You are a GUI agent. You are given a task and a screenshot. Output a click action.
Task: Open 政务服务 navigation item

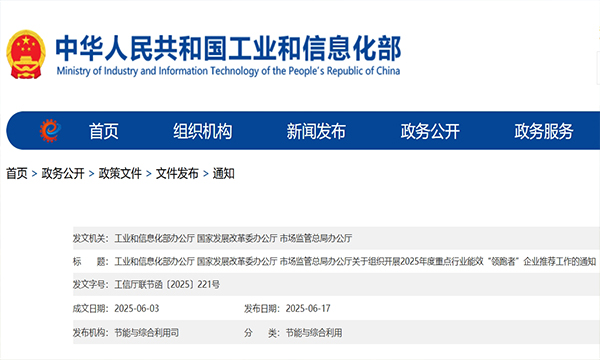[544, 131]
